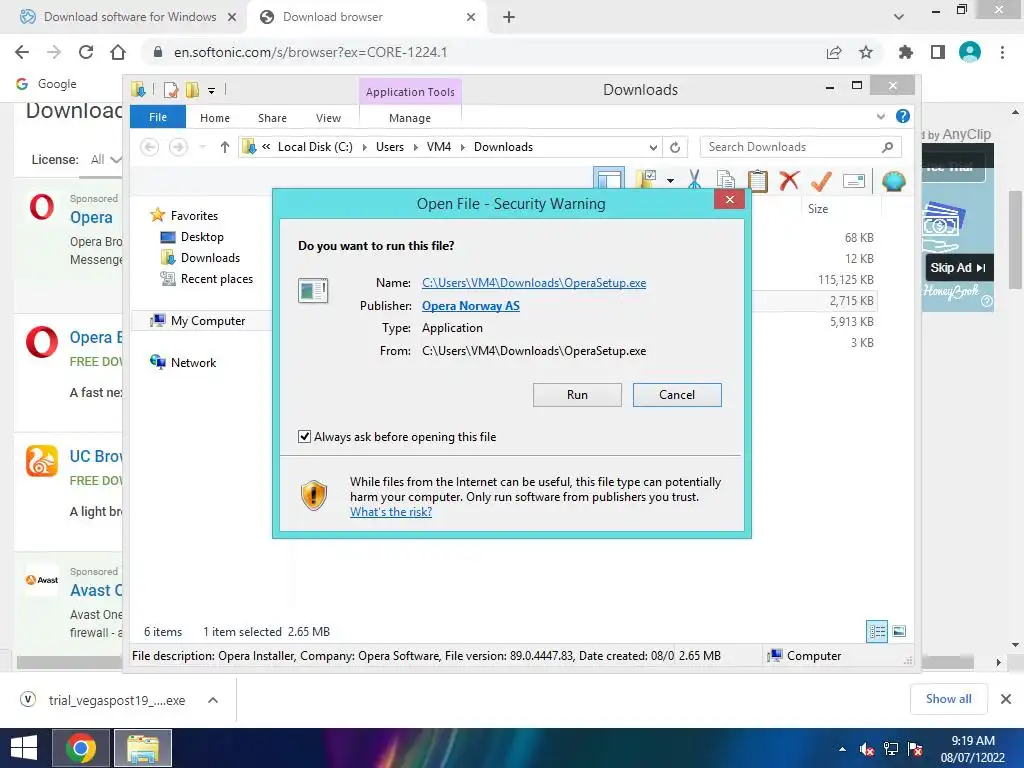1024x768 pixels.
Task: Click Show all in Chrome downloads bar
Action: coord(948,699)
